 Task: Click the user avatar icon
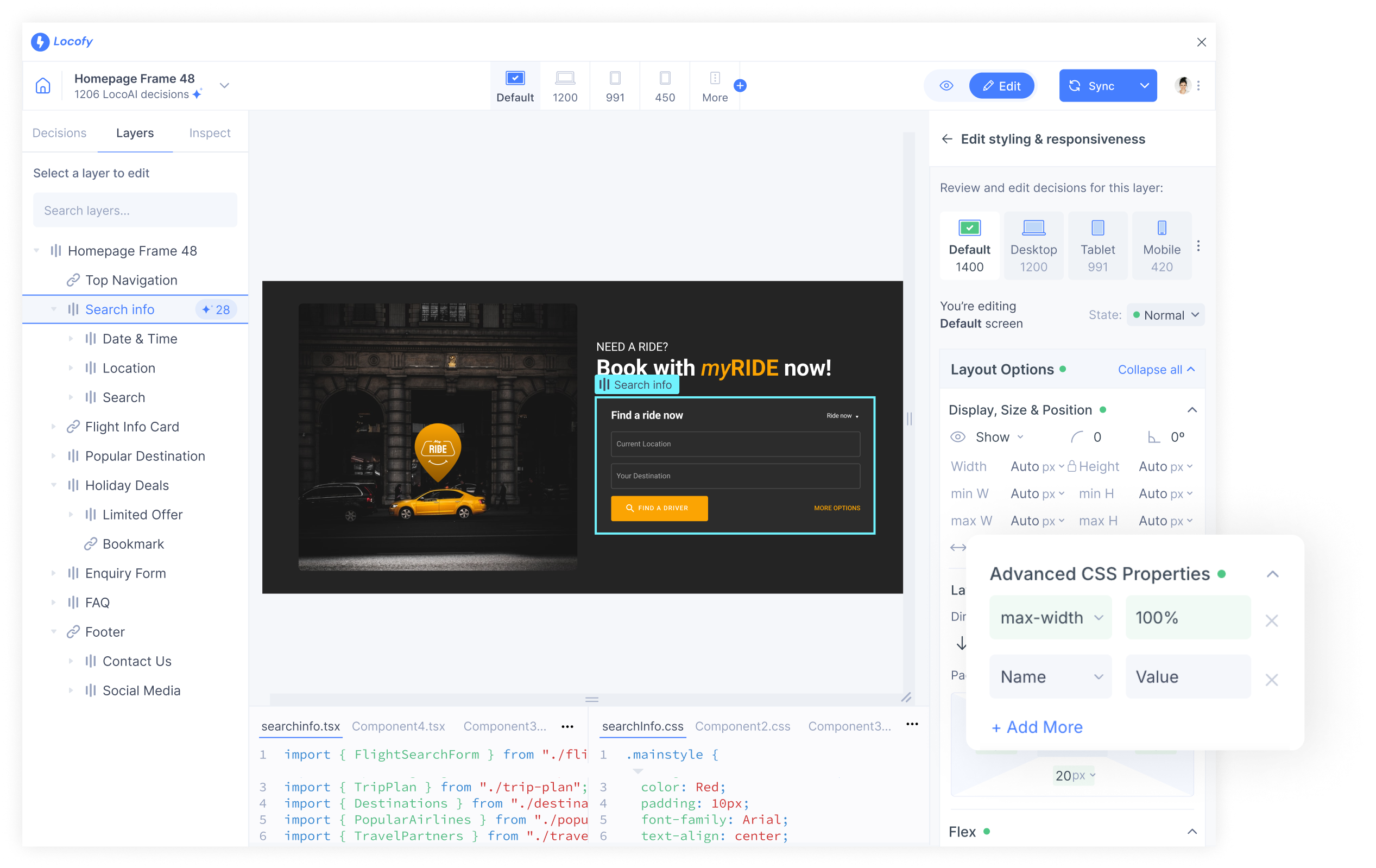[1183, 86]
